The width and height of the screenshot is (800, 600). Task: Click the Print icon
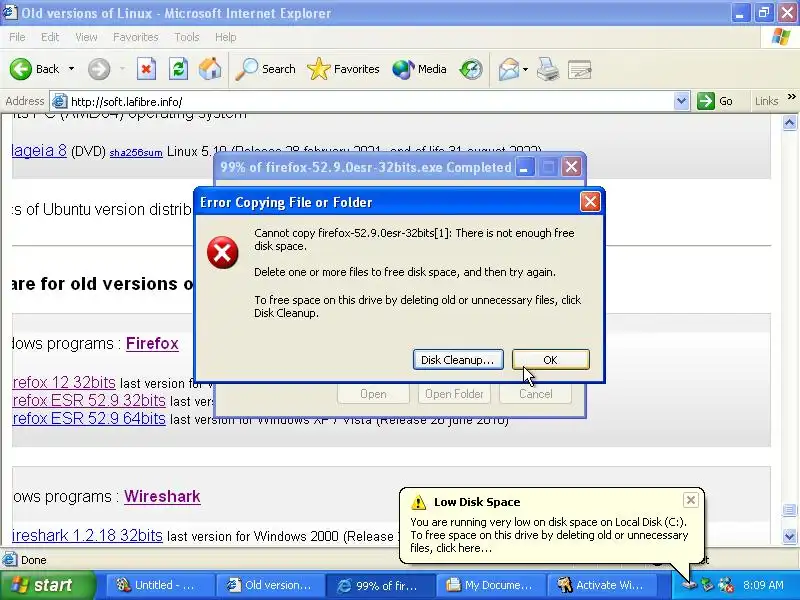547,69
